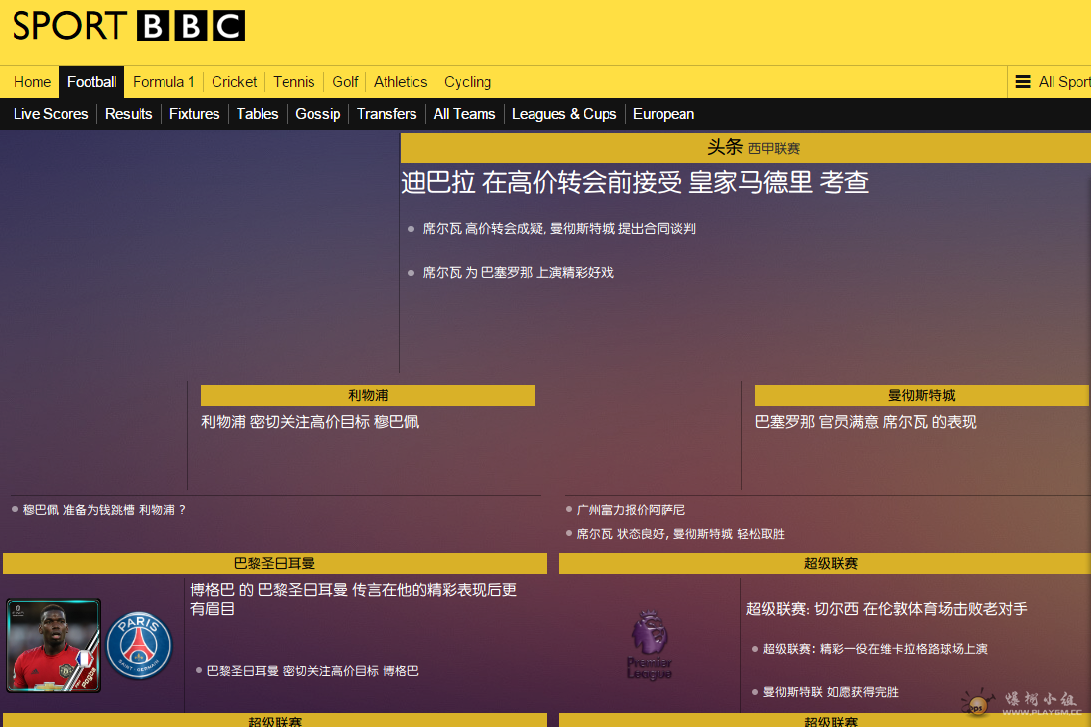
Task: Open the Cycling section
Action: tap(467, 82)
